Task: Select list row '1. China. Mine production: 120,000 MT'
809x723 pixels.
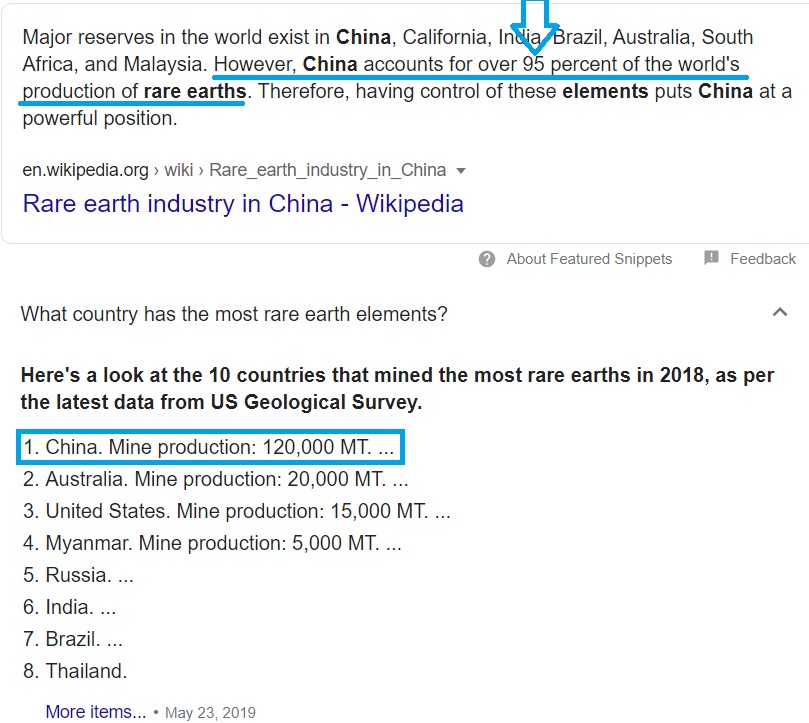Action: [x=209, y=447]
